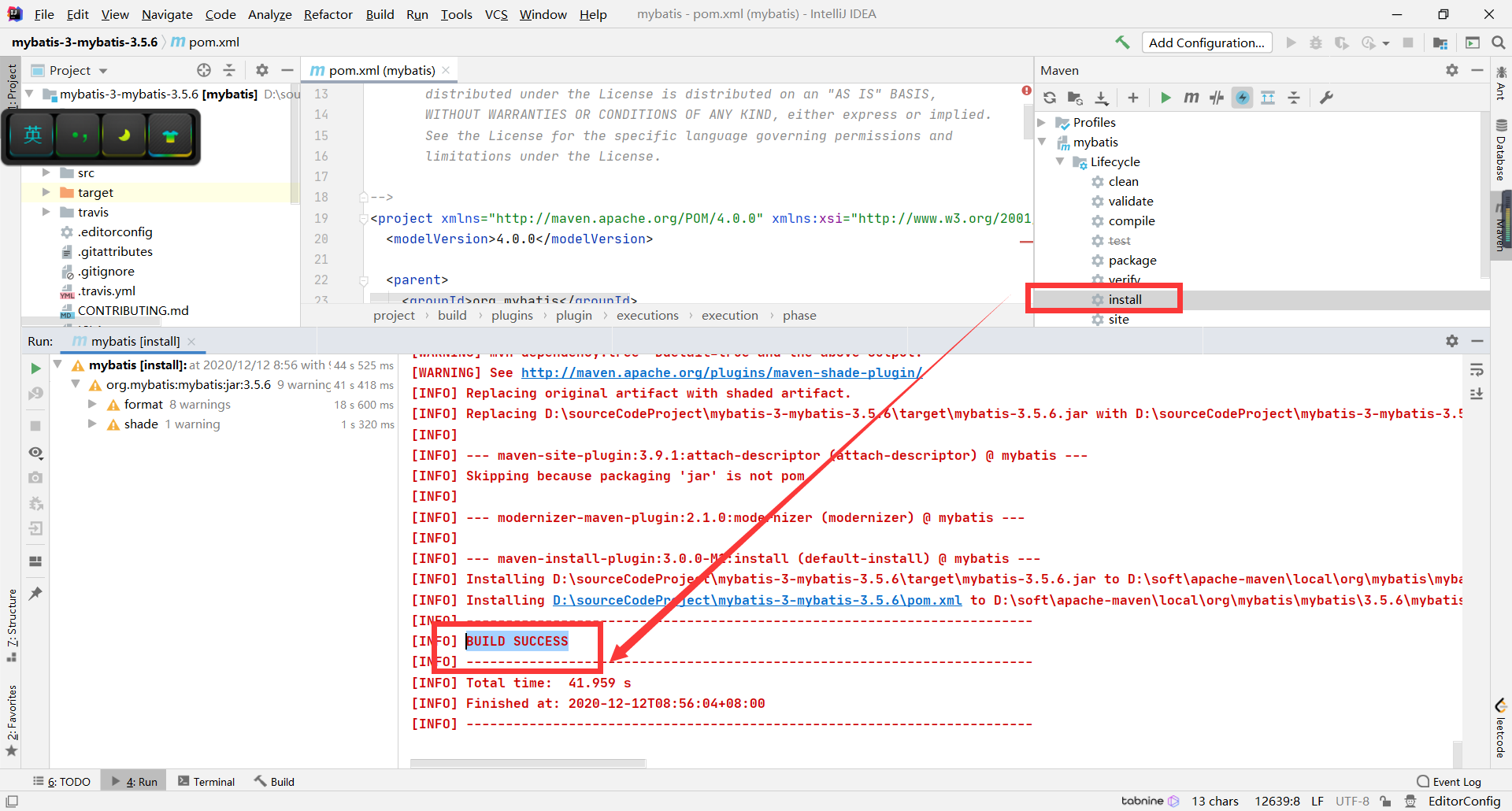The width and height of the screenshot is (1512, 811).
Task: Switch to Terminal tool tab
Action: (x=206, y=781)
